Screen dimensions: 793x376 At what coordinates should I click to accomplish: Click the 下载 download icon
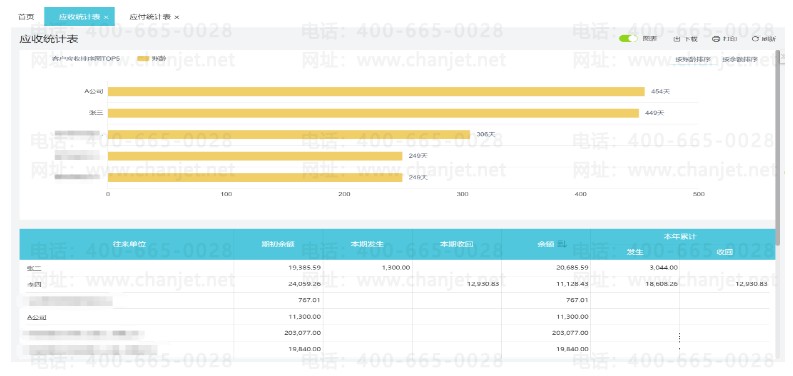(x=677, y=39)
